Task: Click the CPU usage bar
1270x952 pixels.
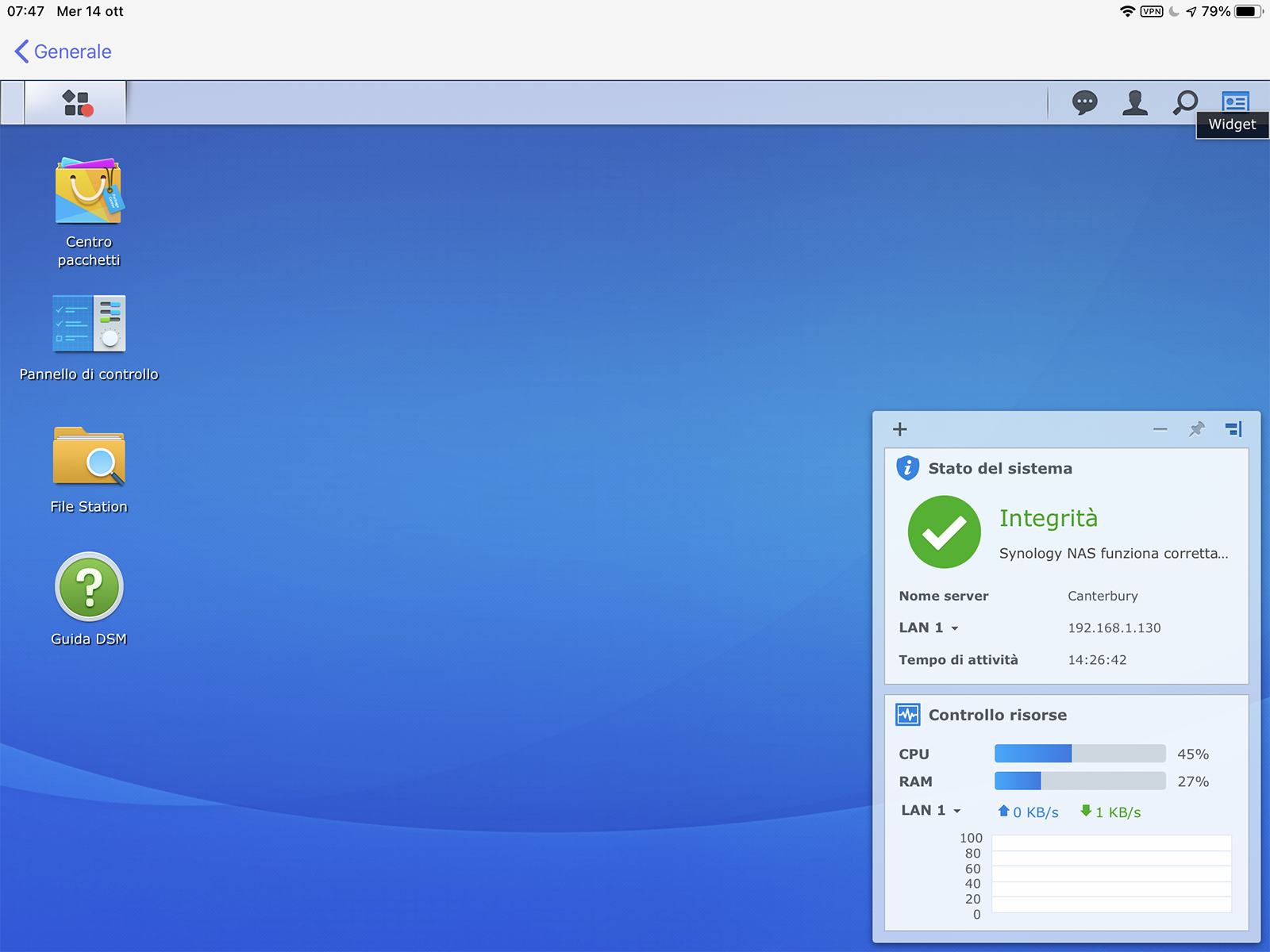Action: point(1079,754)
